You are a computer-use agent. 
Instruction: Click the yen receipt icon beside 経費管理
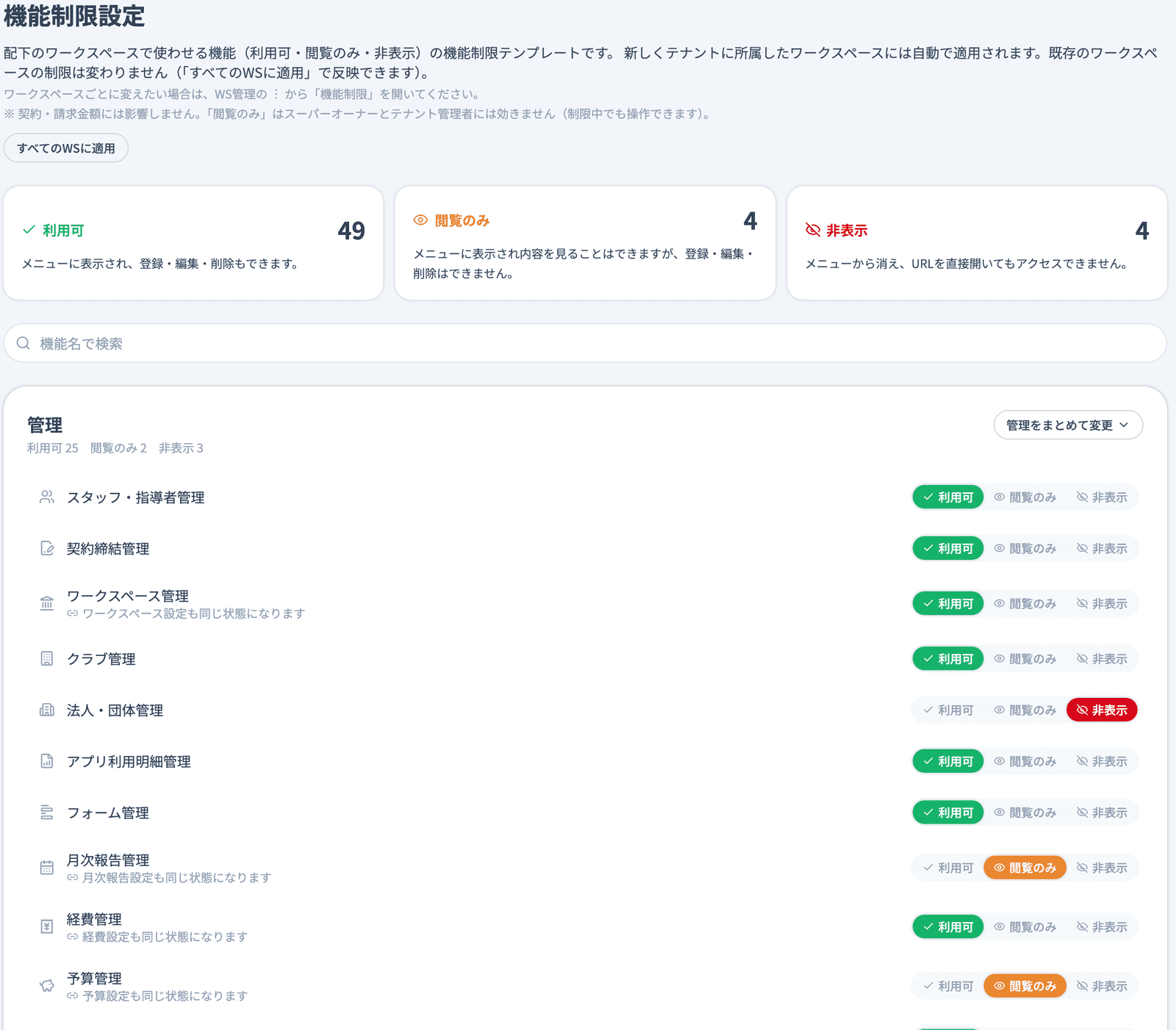pos(47,927)
